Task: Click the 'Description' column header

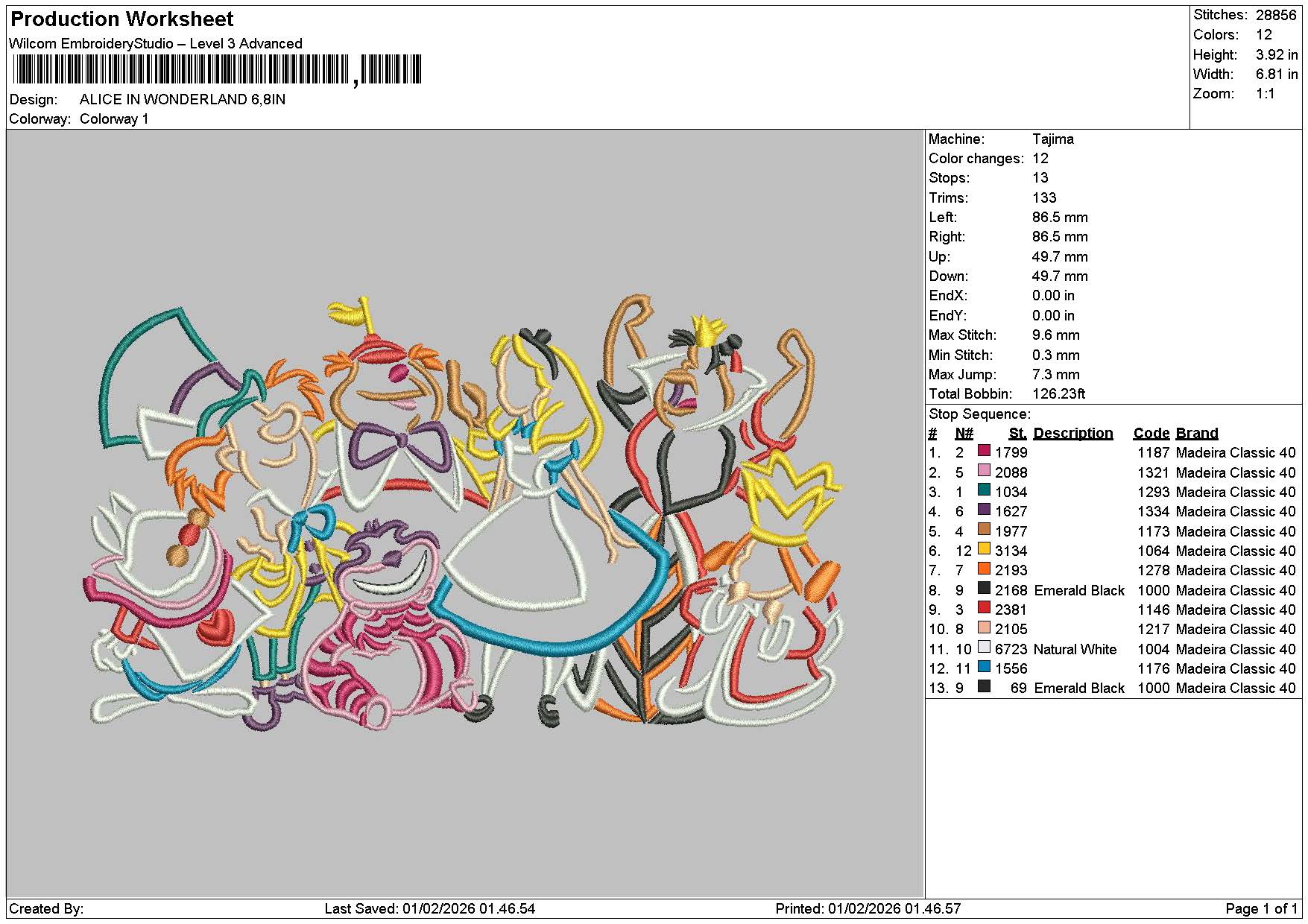Action: point(1073,434)
